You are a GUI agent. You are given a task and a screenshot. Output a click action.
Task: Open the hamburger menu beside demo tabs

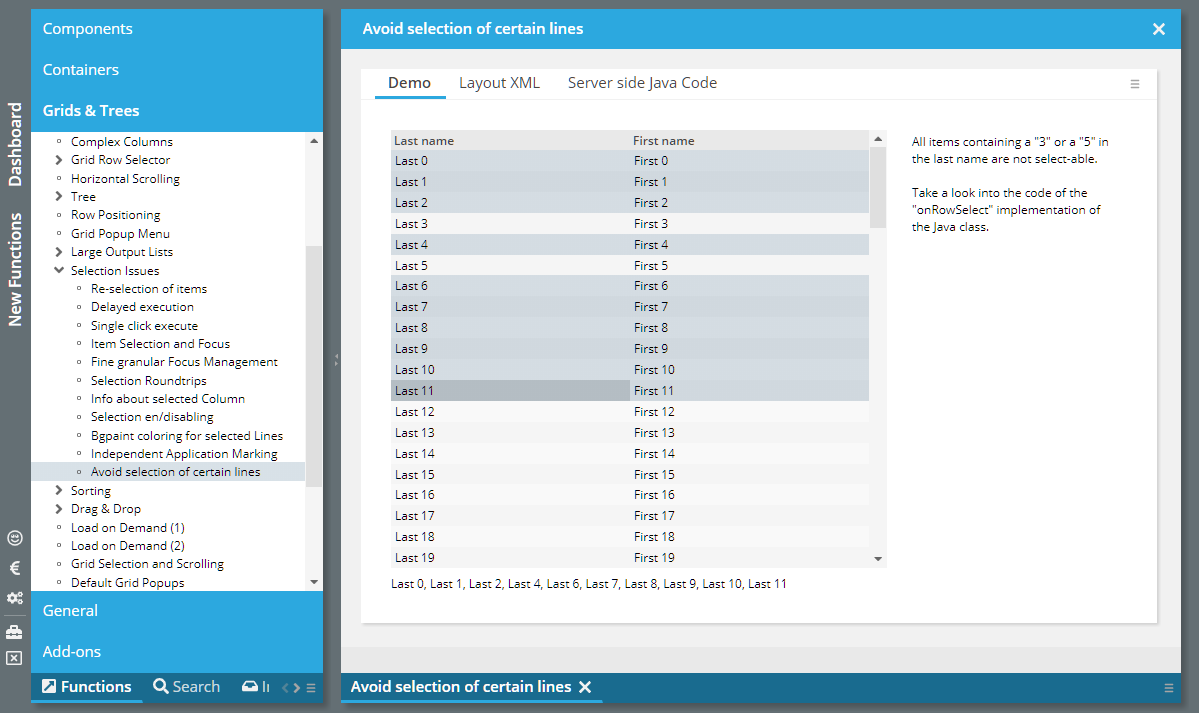point(1135,84)
